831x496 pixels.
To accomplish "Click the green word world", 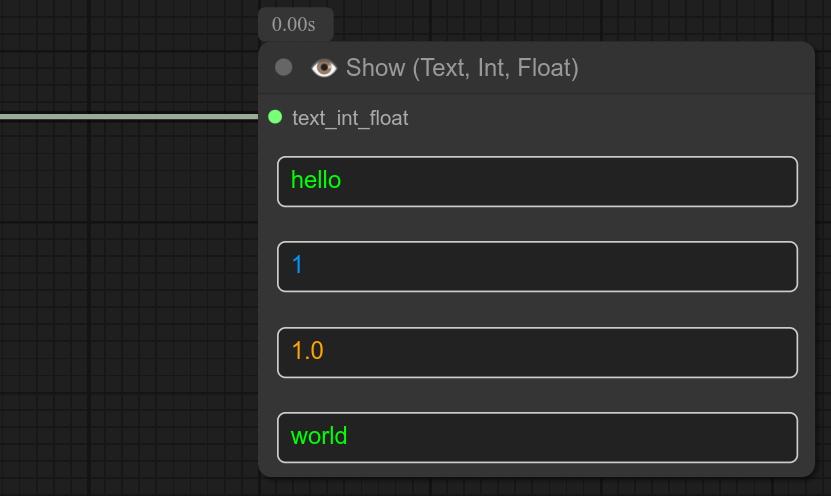I will [x=319, y=437].
